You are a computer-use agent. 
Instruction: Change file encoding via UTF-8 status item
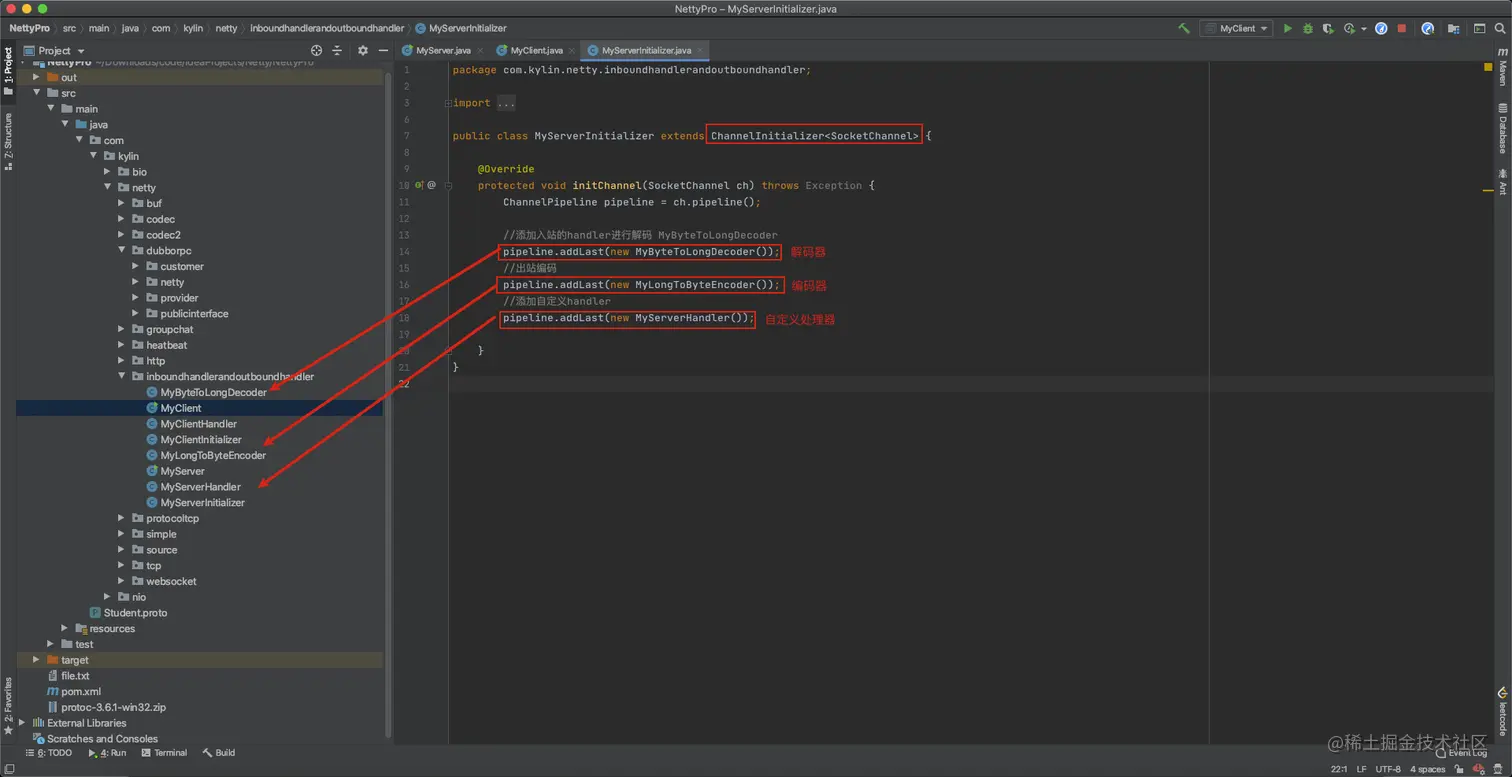coord(1388,769)
